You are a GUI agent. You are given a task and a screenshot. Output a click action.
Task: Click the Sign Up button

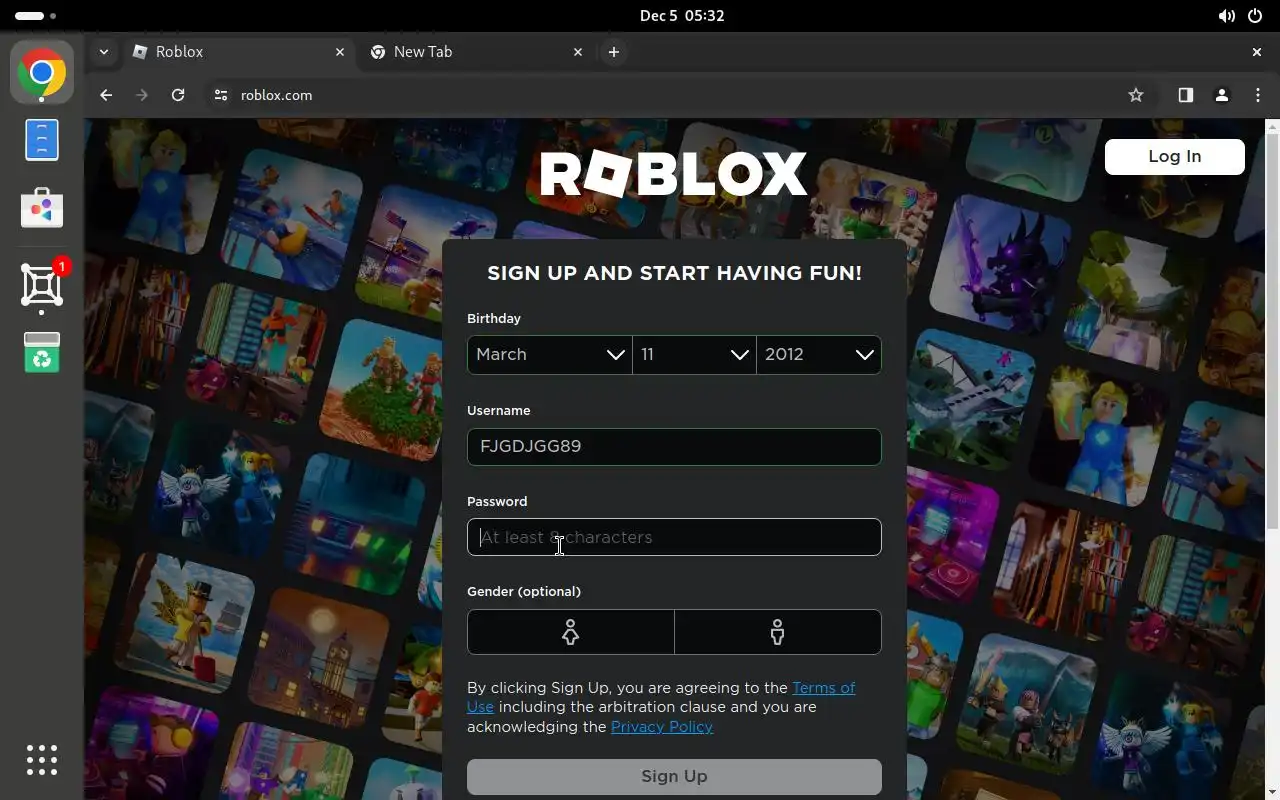(674, 777)
